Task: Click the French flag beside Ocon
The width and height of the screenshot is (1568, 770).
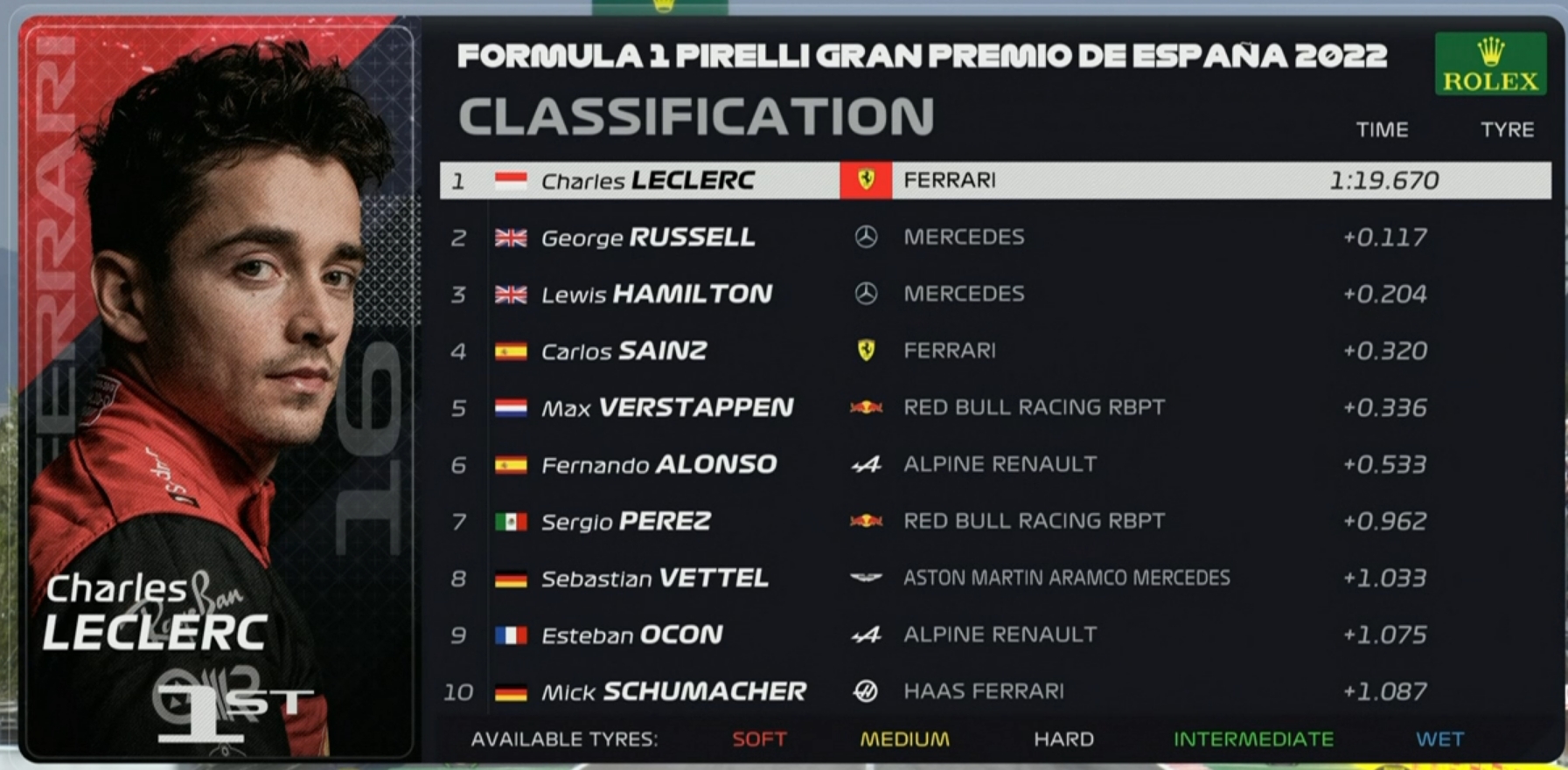Action: click(x=511, y=635)
